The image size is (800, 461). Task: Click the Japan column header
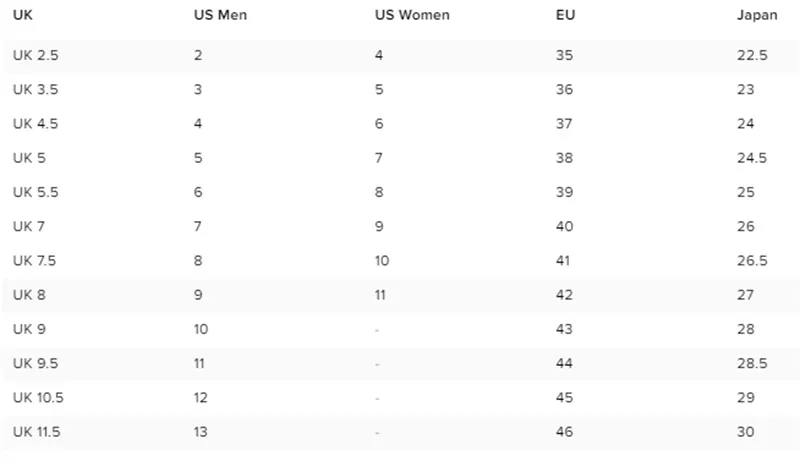tap(757, 15)
